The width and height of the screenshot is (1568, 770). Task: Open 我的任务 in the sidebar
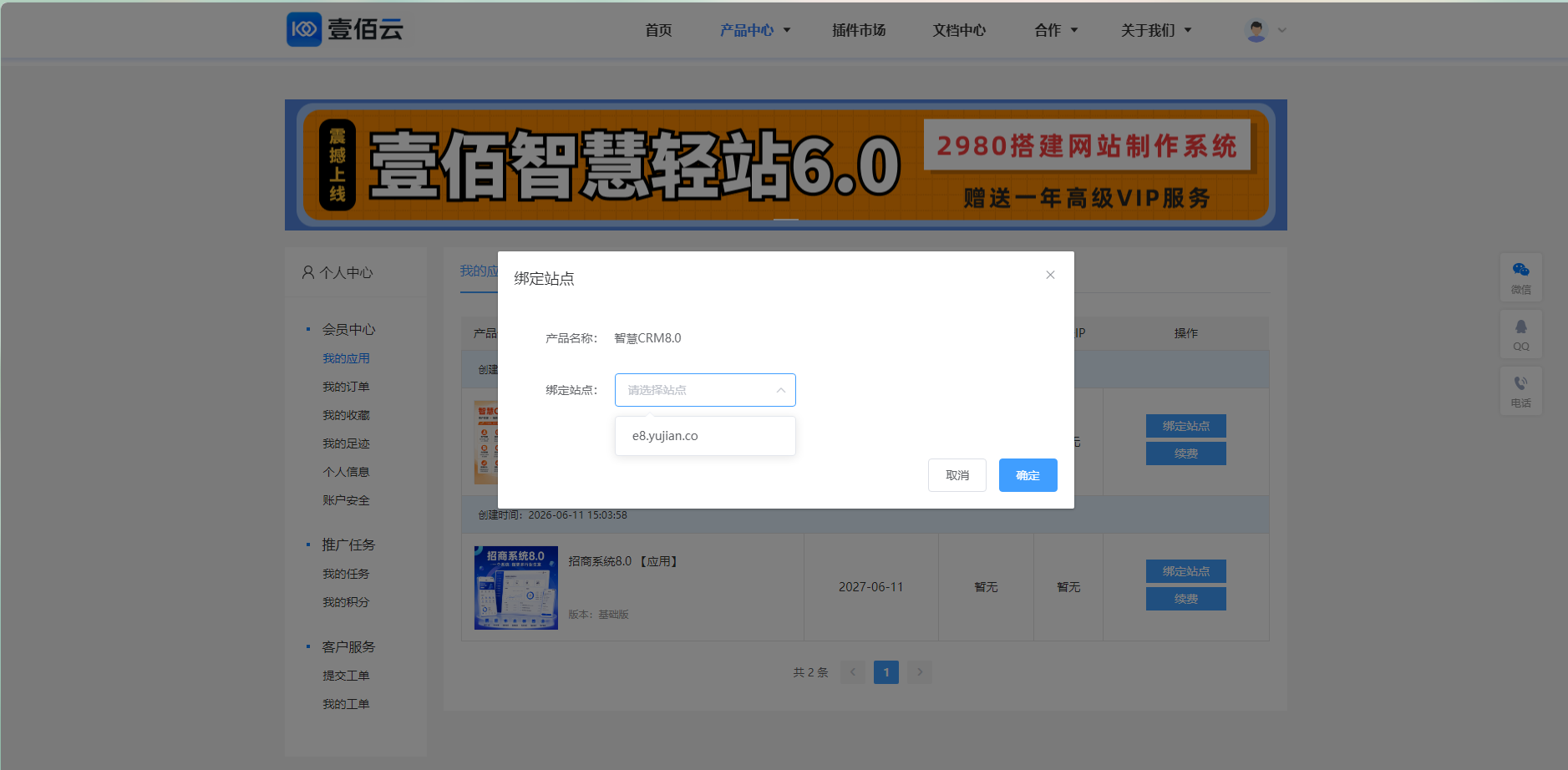click(x=346, y=574)
